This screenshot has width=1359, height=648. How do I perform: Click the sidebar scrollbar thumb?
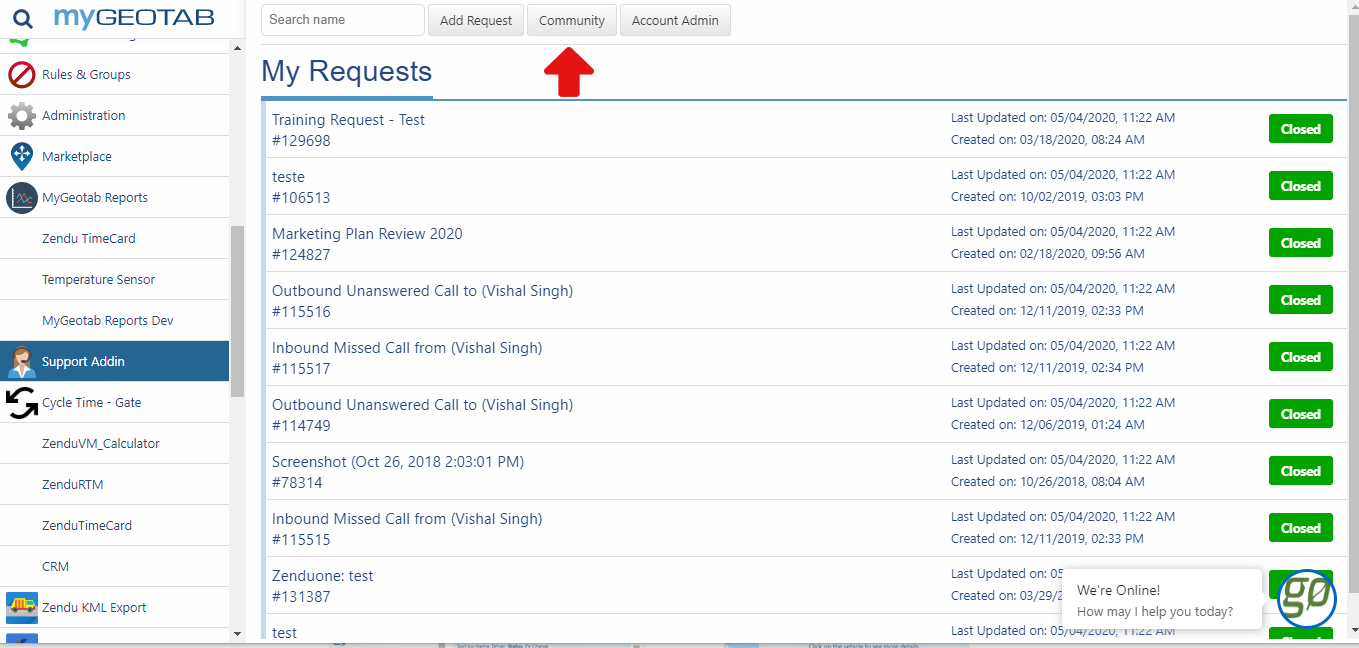[x=237, y=311]
